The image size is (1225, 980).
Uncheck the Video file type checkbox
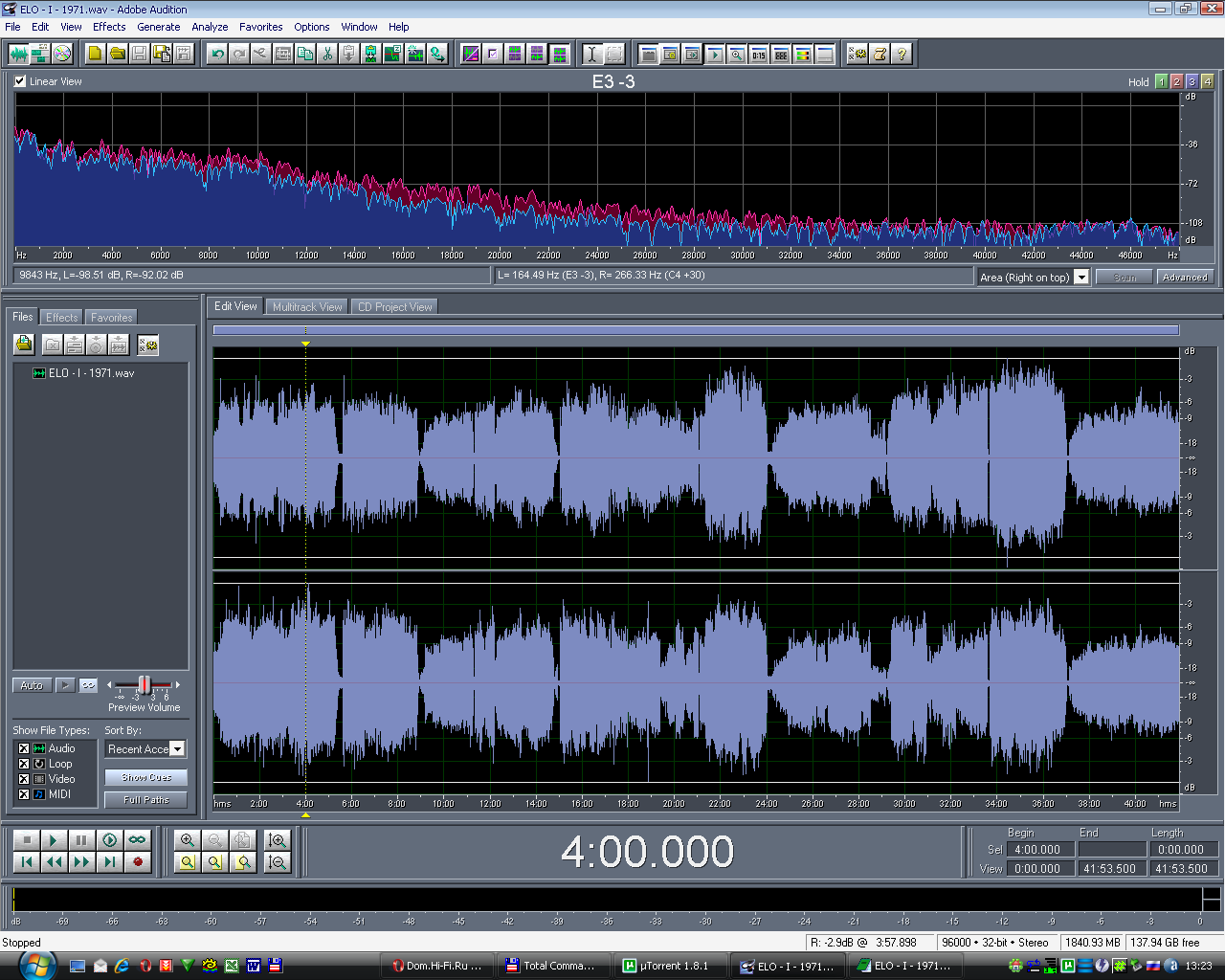click(24, 779)
